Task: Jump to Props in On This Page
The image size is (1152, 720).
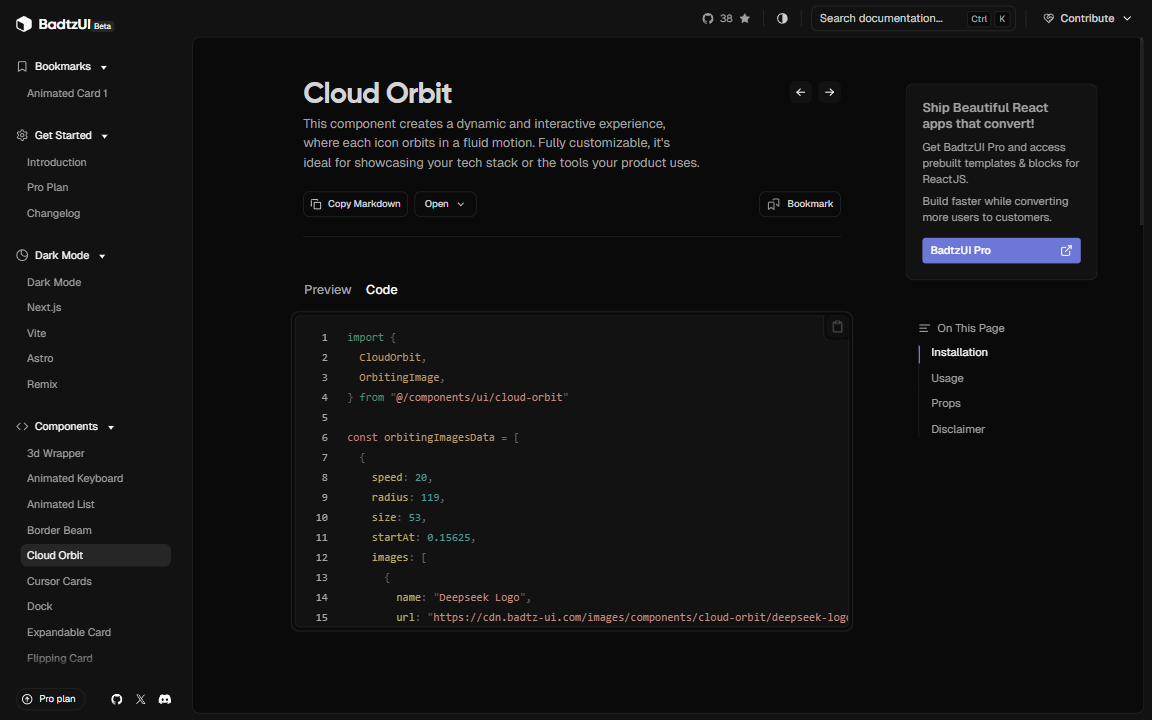Action: tap(945, 404)
